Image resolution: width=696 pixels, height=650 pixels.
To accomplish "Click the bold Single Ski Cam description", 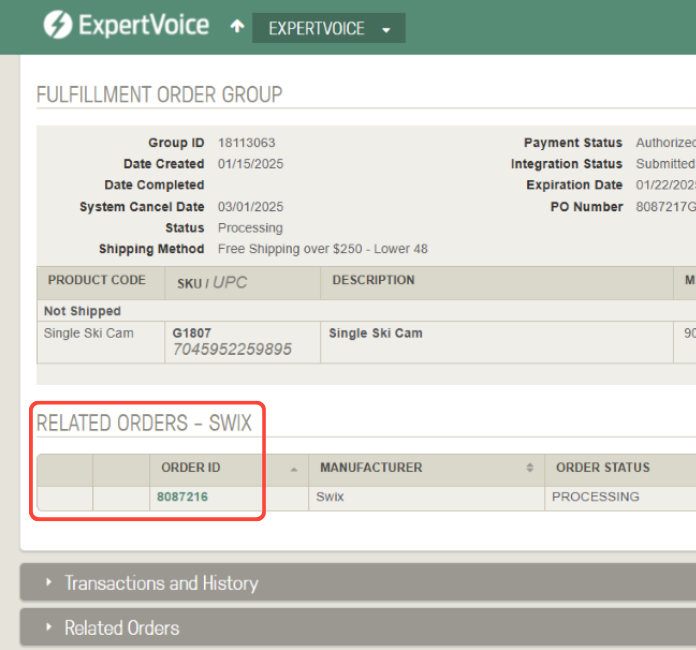I will (x=376, y=333).
